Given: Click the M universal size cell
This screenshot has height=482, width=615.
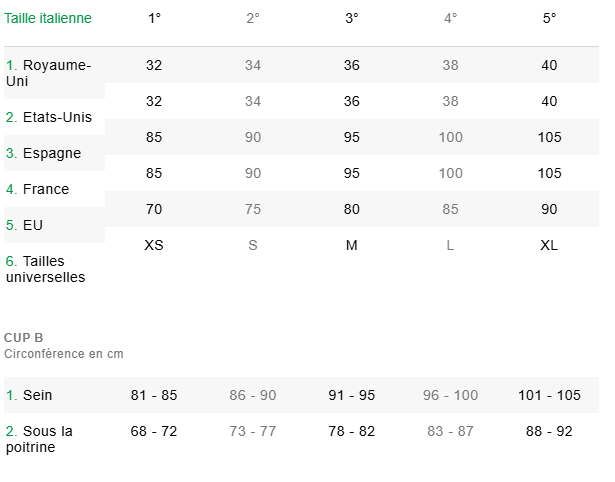Looking at the screenshot, I should [x=352, y=245].
